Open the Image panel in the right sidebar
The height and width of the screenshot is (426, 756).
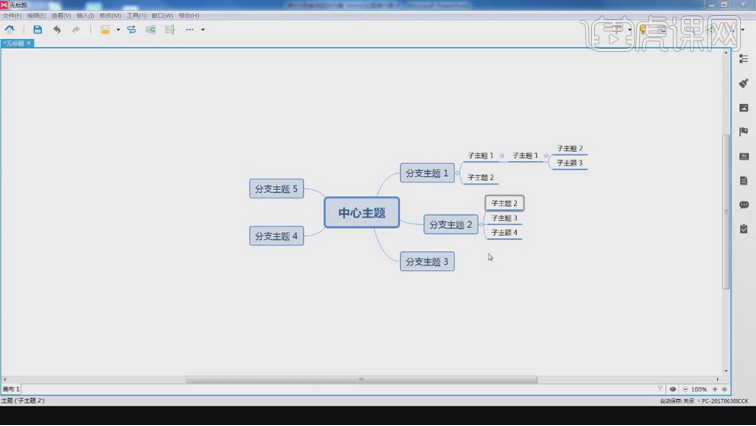point(743,108)
